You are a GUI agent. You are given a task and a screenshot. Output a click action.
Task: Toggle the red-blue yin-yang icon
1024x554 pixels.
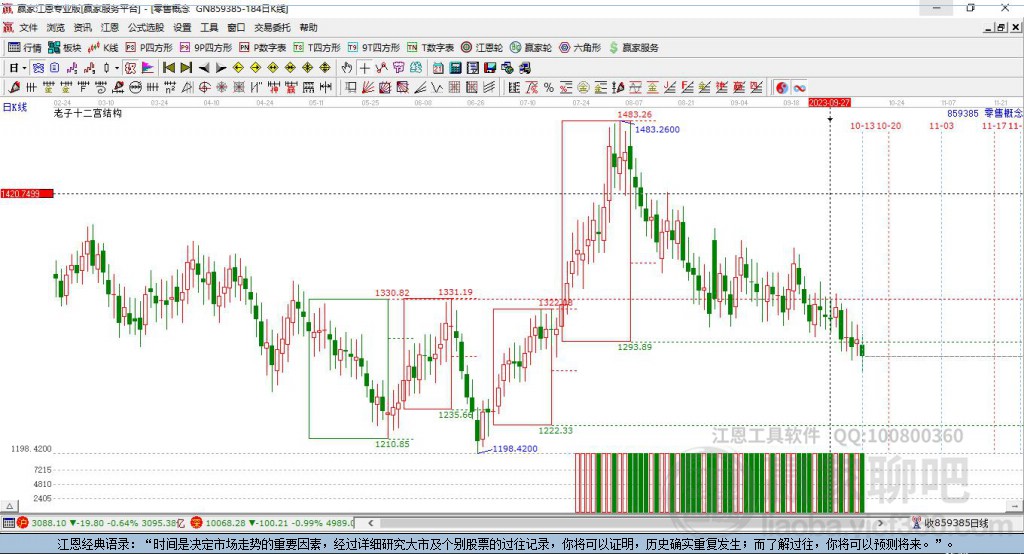[782, 88]
